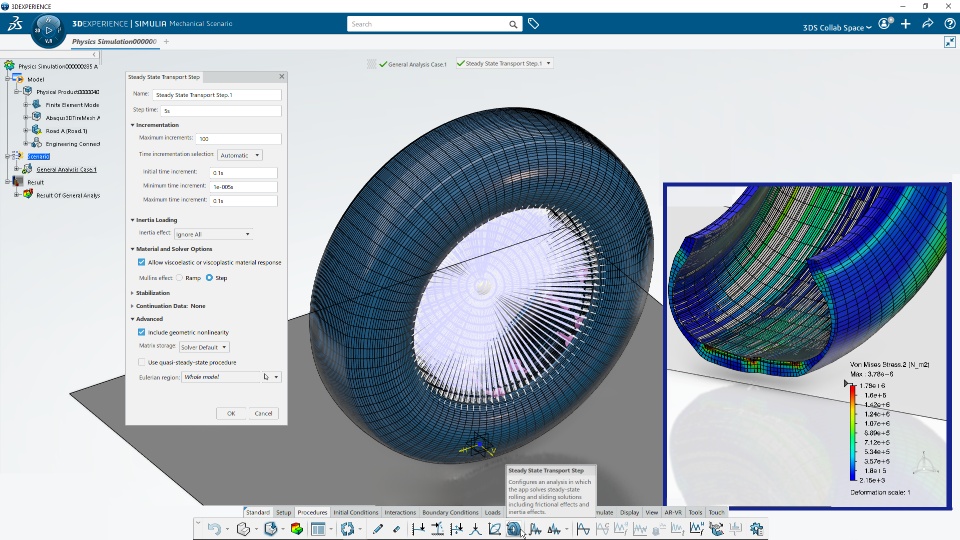Click the 3DS logo at top-left
Image resolution: width=960 pixels, height=540 pixels.
pyautogui.click(x=15, y=24)
